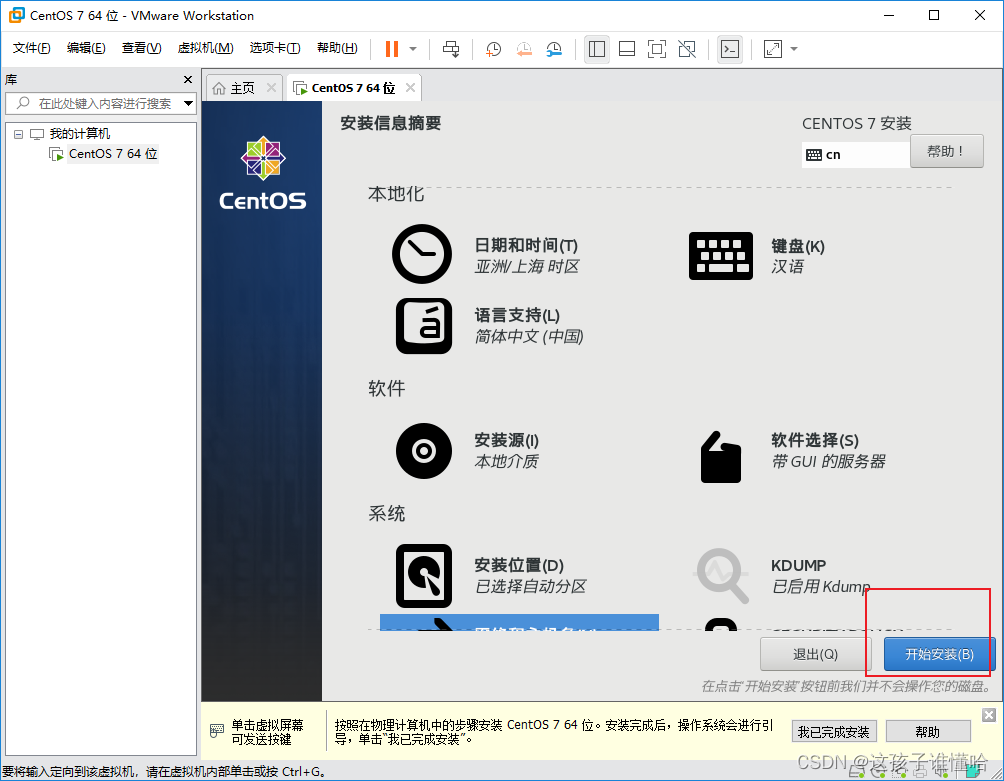
Task: Pause the virtual machine
Action: (392, 49)
